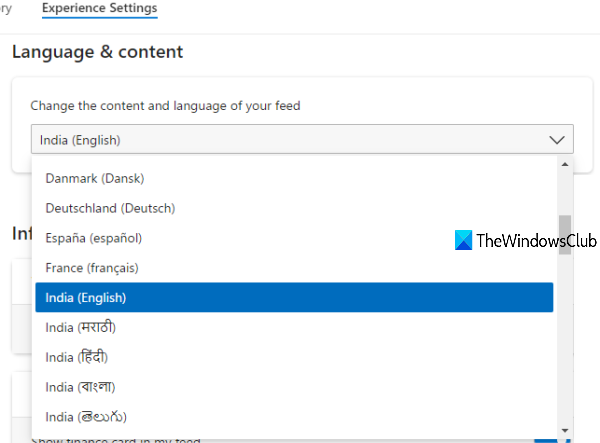Pick India (हिंदी) Hindi option
600x443 pixels.
[77, 357]
